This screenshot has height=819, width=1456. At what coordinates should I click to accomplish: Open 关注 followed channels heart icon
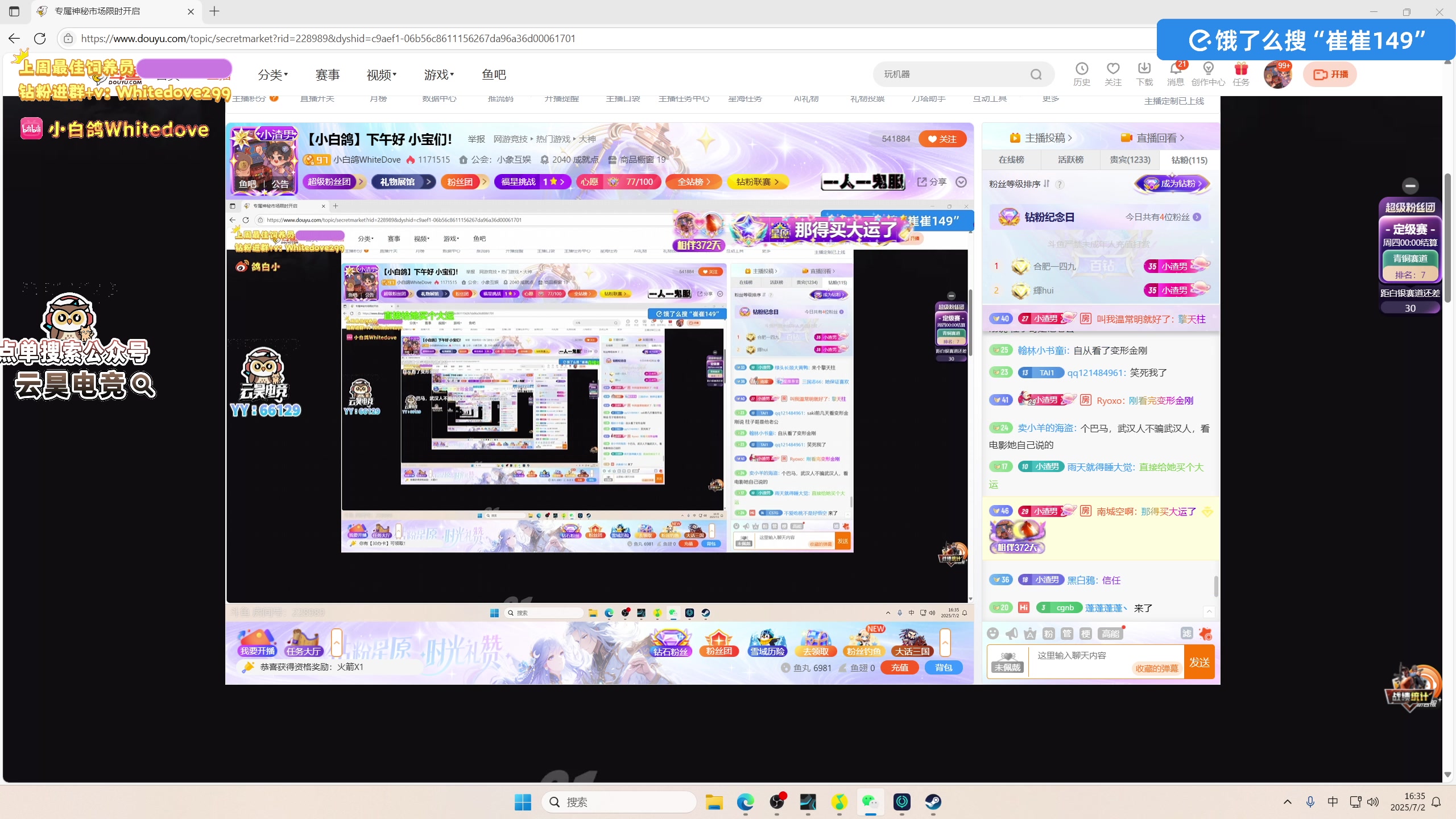tap(1113, 75)
